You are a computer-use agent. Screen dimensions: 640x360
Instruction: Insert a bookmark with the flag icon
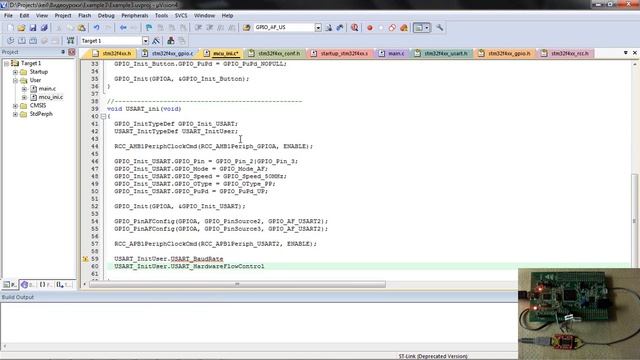149,28
